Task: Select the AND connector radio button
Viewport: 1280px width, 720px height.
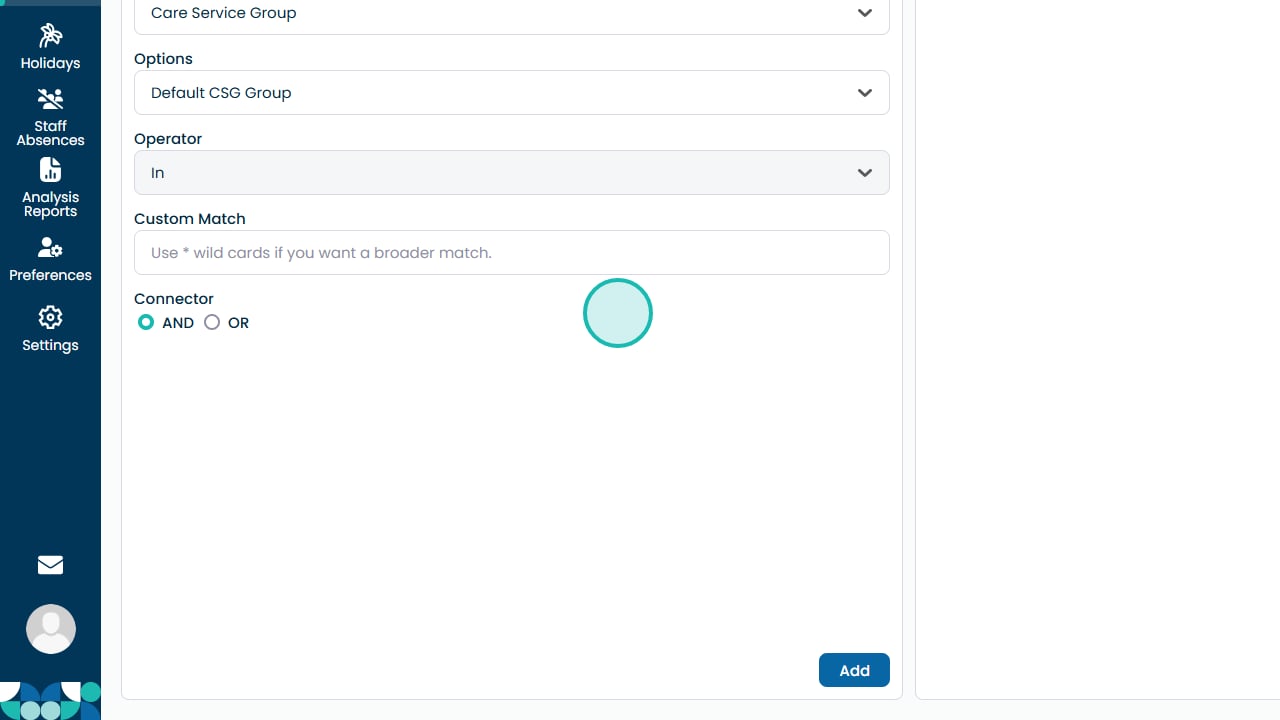Action: click(146, 323)
